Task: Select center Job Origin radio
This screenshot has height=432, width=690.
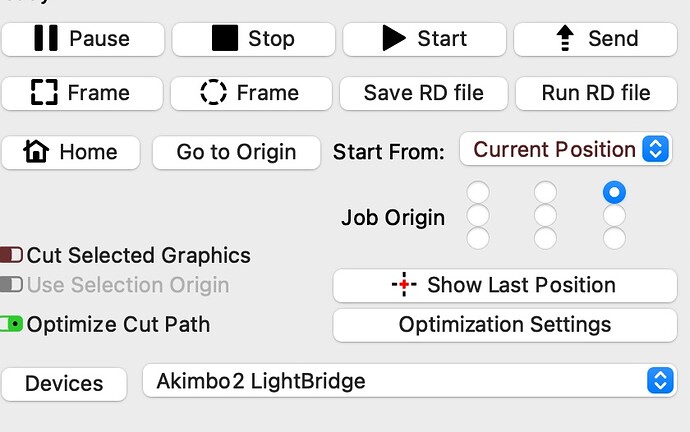Action: 545,216
